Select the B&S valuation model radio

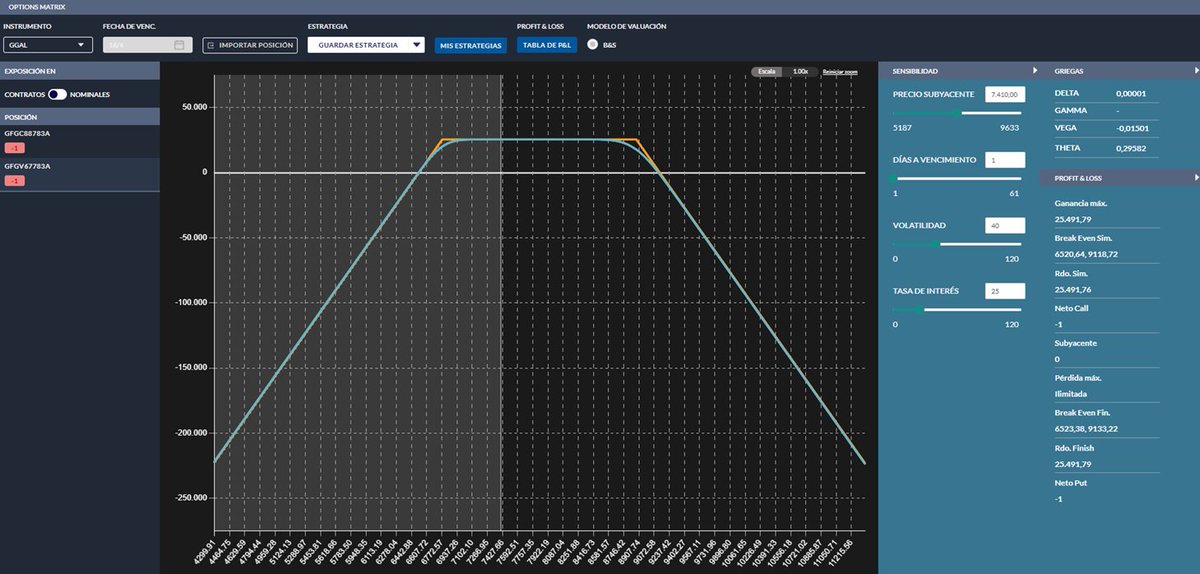[x=593, y=45]
